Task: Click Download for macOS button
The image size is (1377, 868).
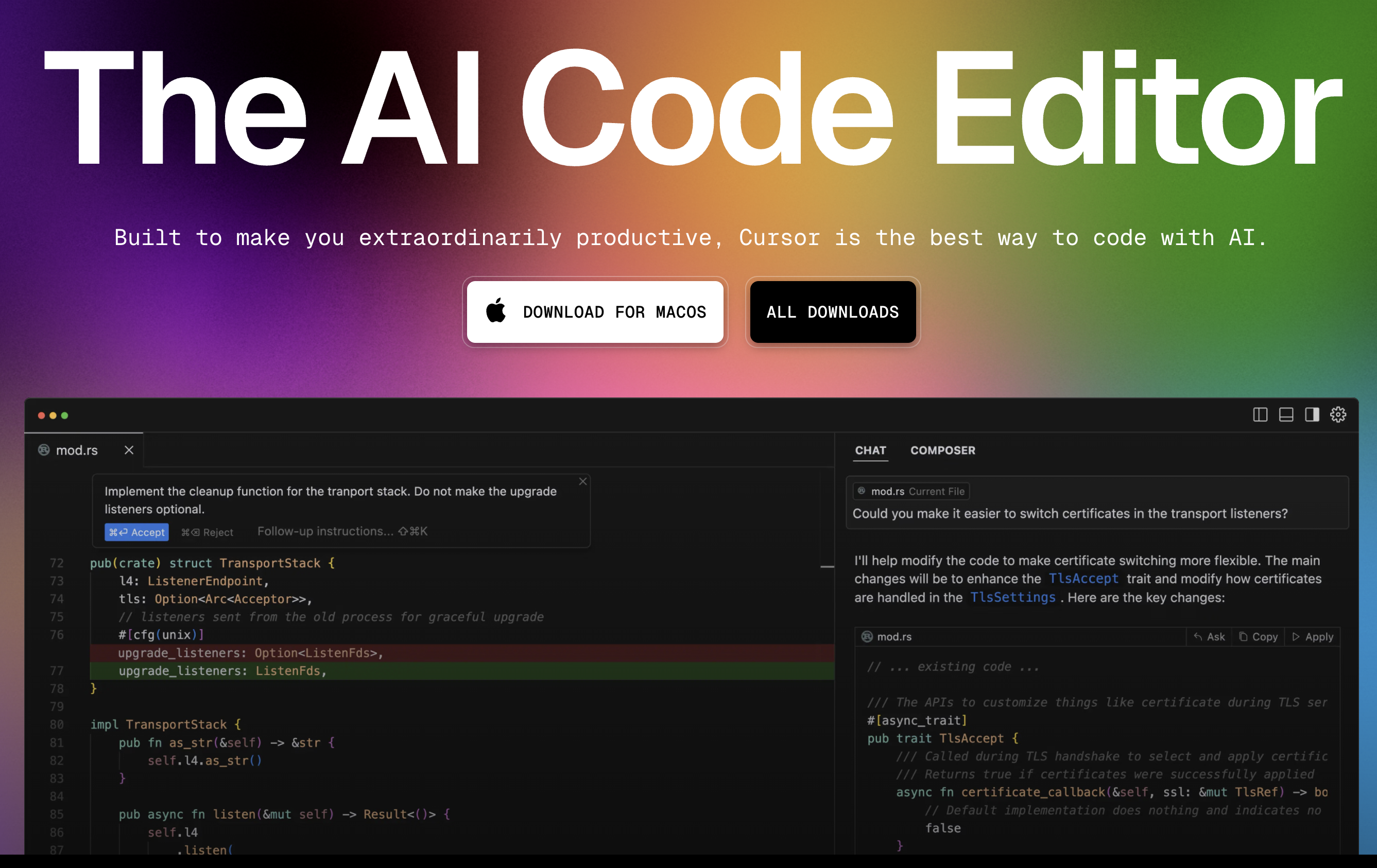Action: pyautogui.click(x=595, y=311)
